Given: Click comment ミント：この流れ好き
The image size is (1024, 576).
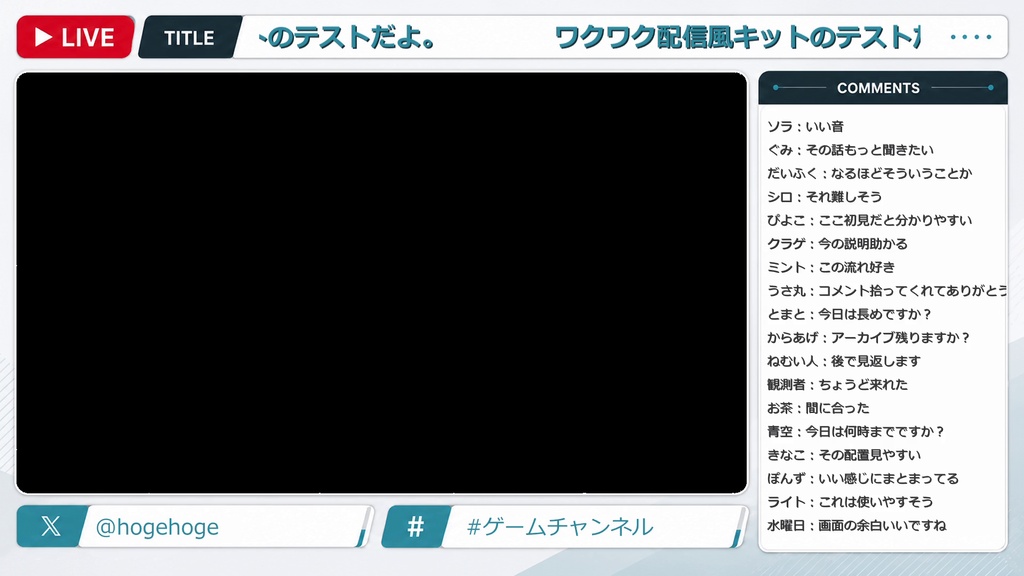Looking at the screenshot, I should (831, 268).
